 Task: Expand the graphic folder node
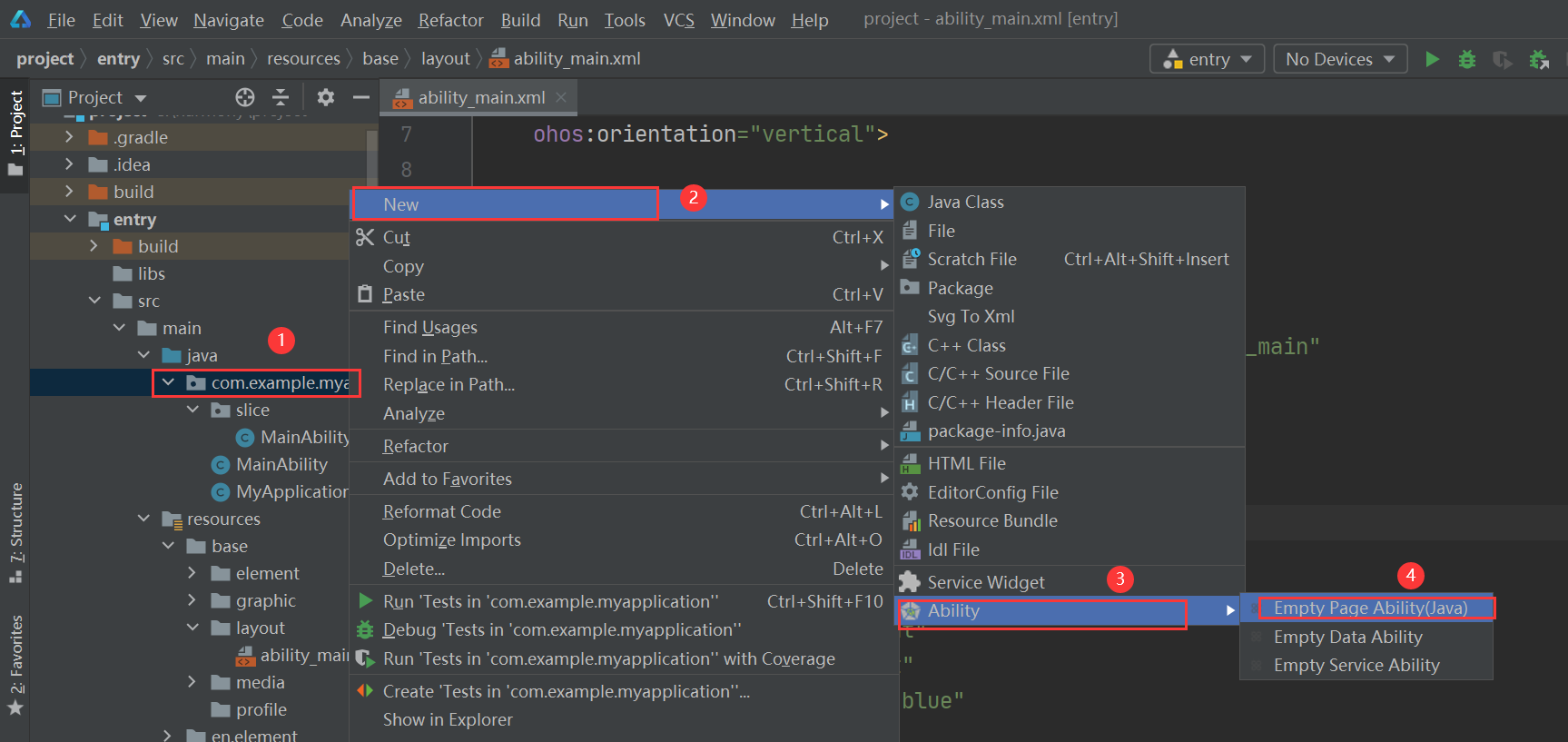192,600
